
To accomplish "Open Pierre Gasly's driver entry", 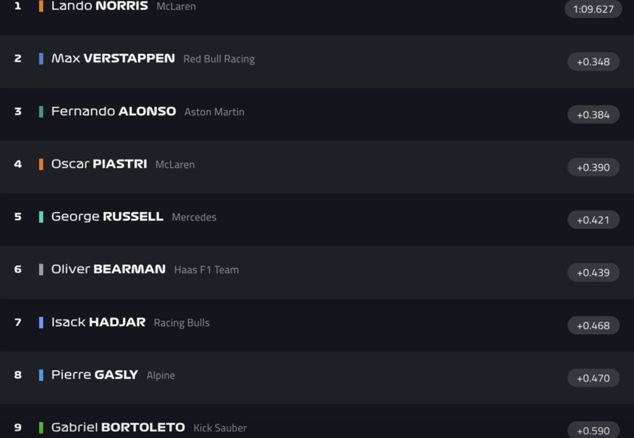I will [94, 375].
